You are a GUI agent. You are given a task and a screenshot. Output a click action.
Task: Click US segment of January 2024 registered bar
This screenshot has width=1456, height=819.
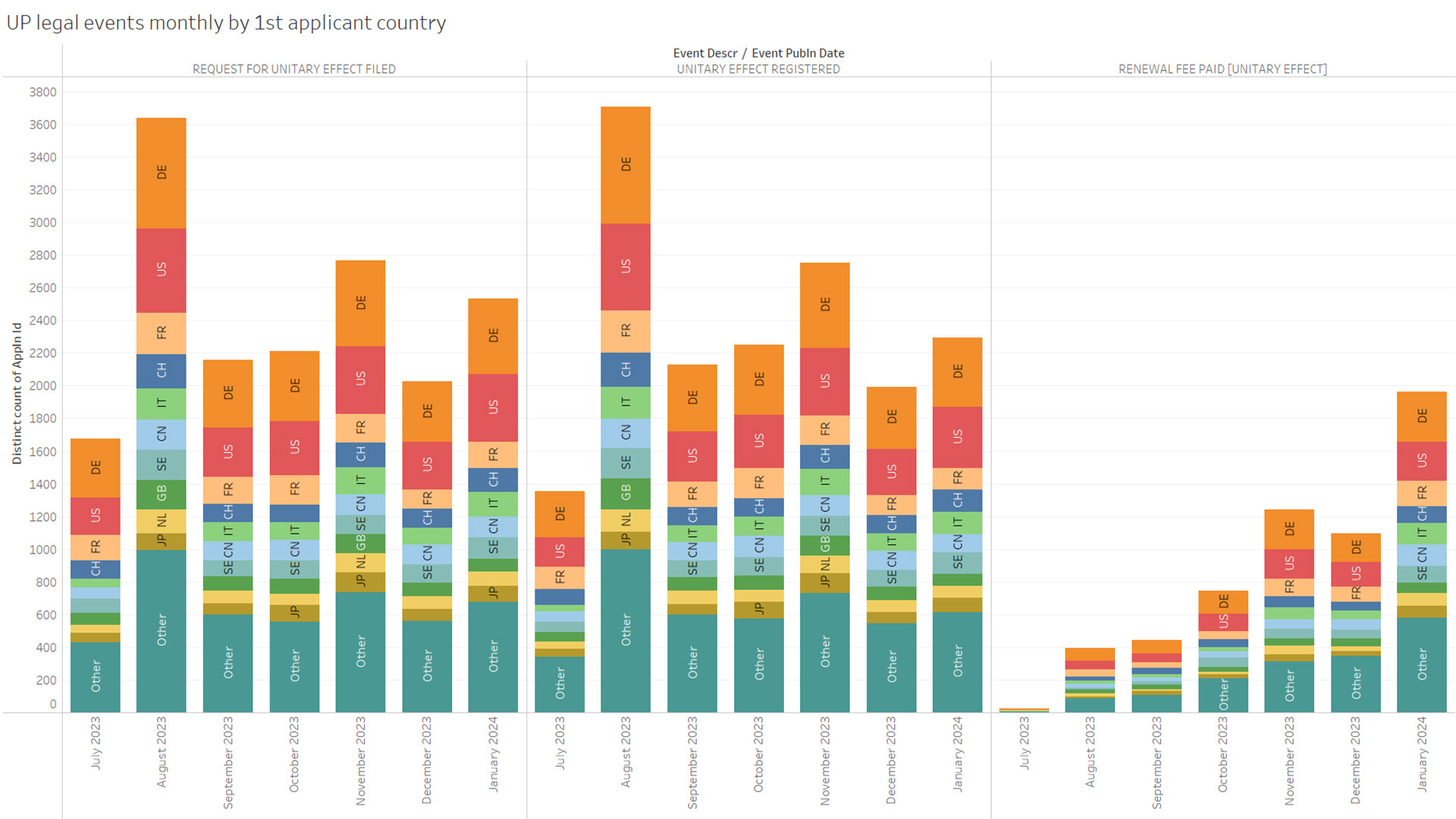[x=957, y=437]
